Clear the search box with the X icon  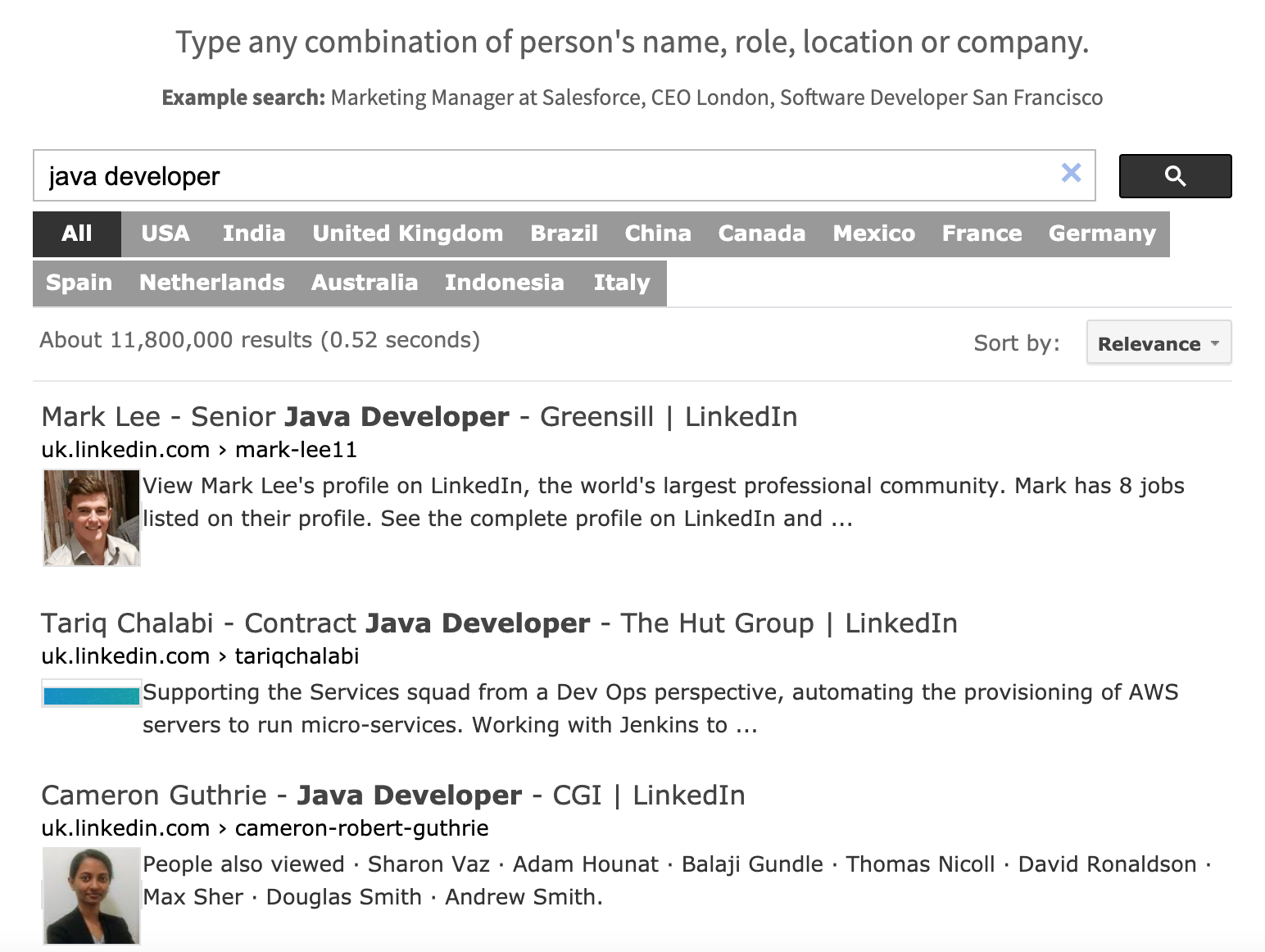(1071, 173)
